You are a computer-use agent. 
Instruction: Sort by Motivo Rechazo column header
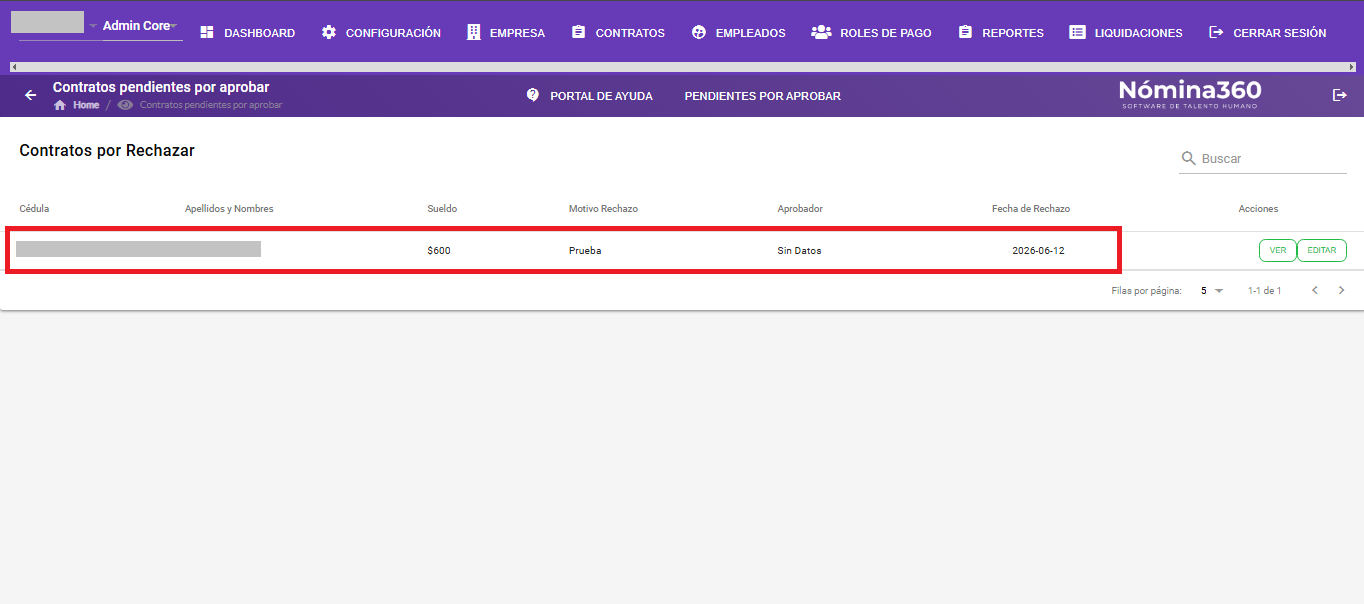click(603, 209)
